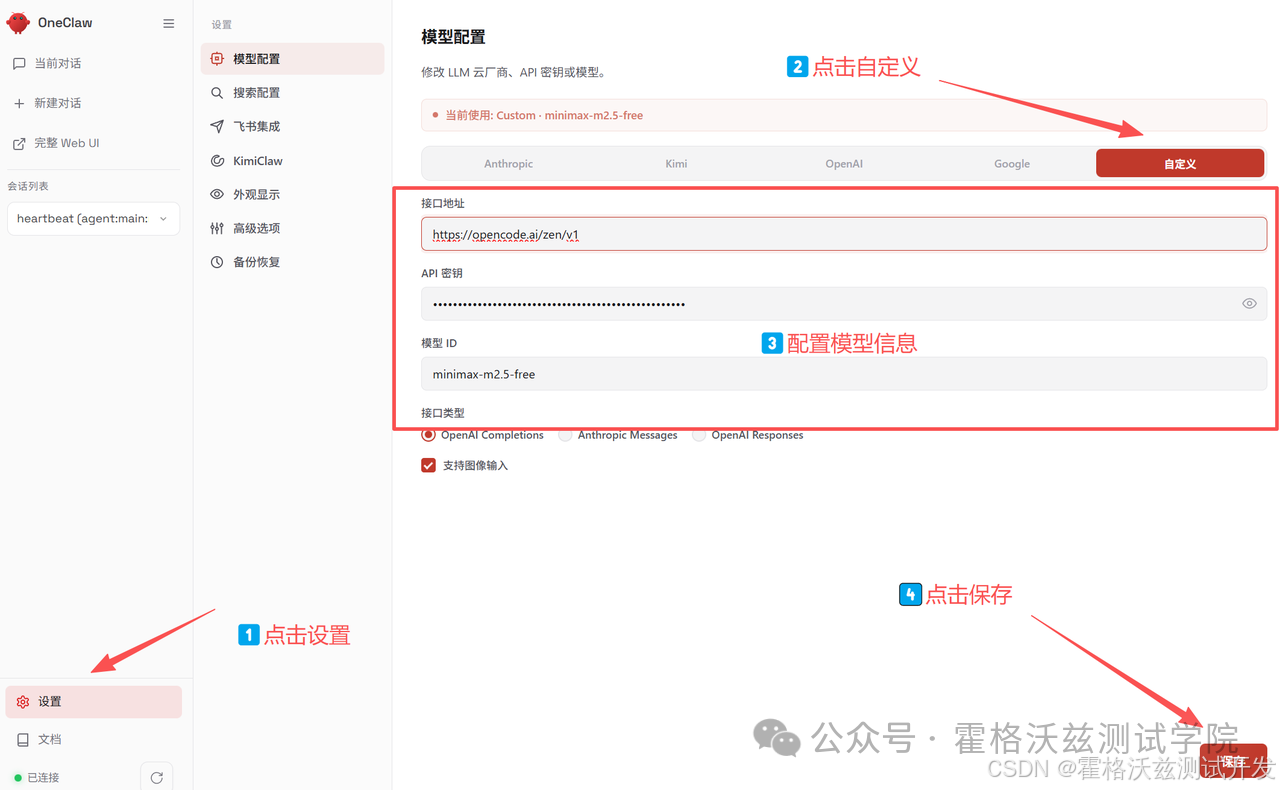This screenshot has height=790, width=1280.
Task: Switch to the Google provider tab
Action: 1012,163
